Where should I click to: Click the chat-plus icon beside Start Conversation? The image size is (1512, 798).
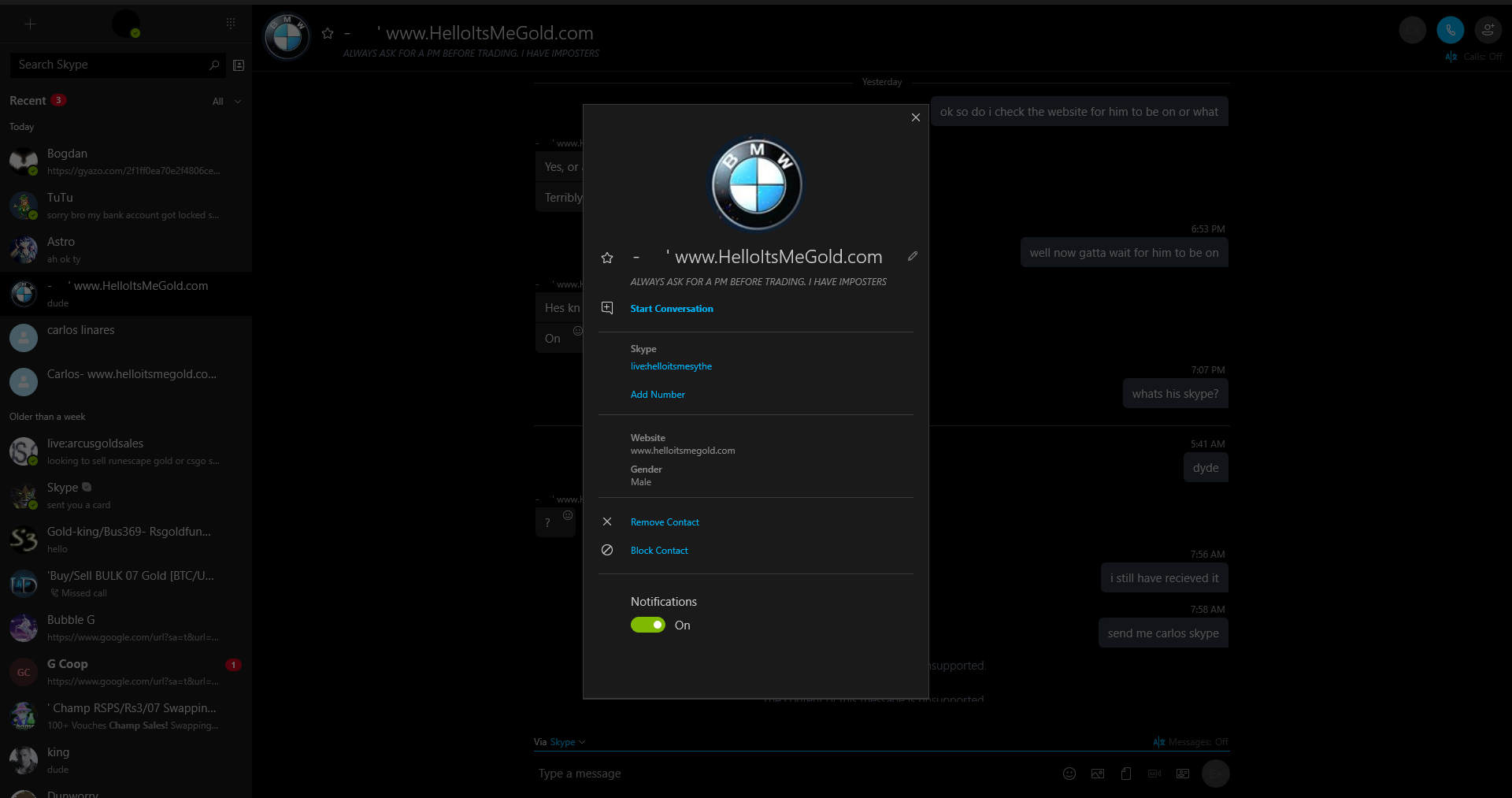pyautogui.click(x=607, y=308)
